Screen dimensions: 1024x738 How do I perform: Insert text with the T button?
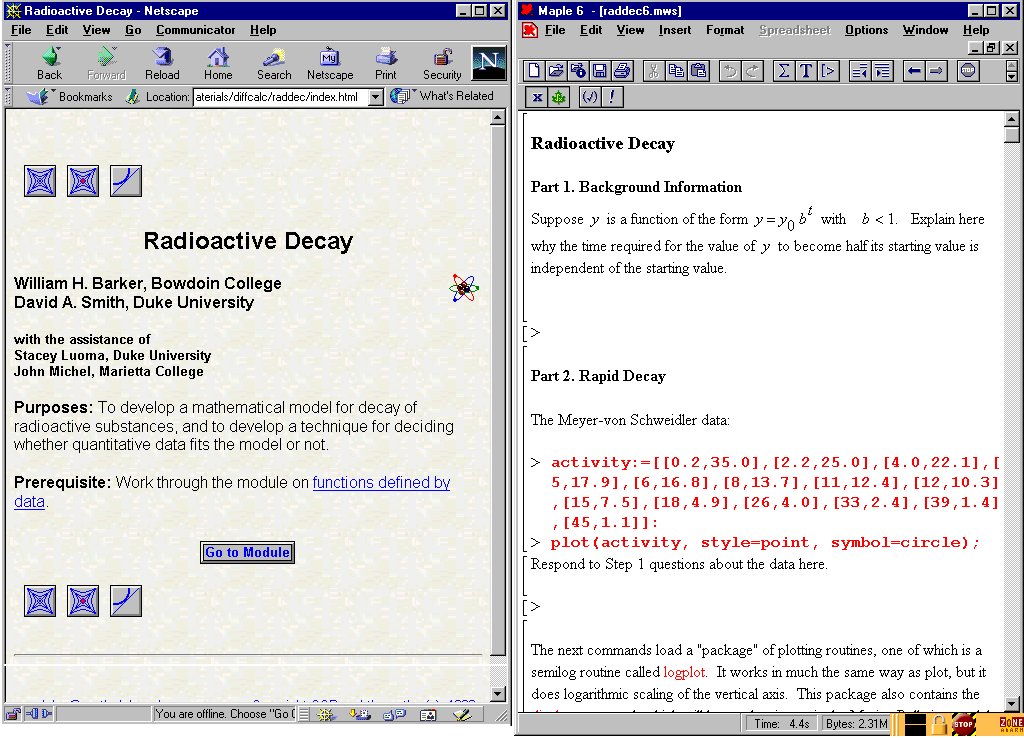pos(806,71)
